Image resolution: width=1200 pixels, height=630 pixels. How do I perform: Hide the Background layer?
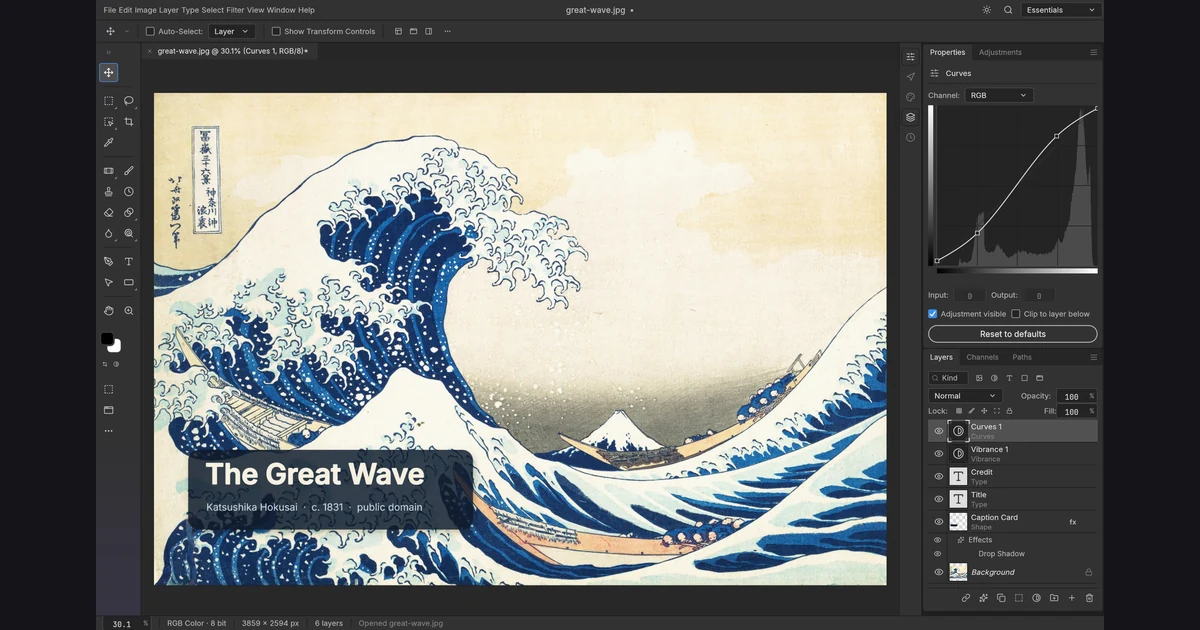pyautogui.click(x=939, y=572)
